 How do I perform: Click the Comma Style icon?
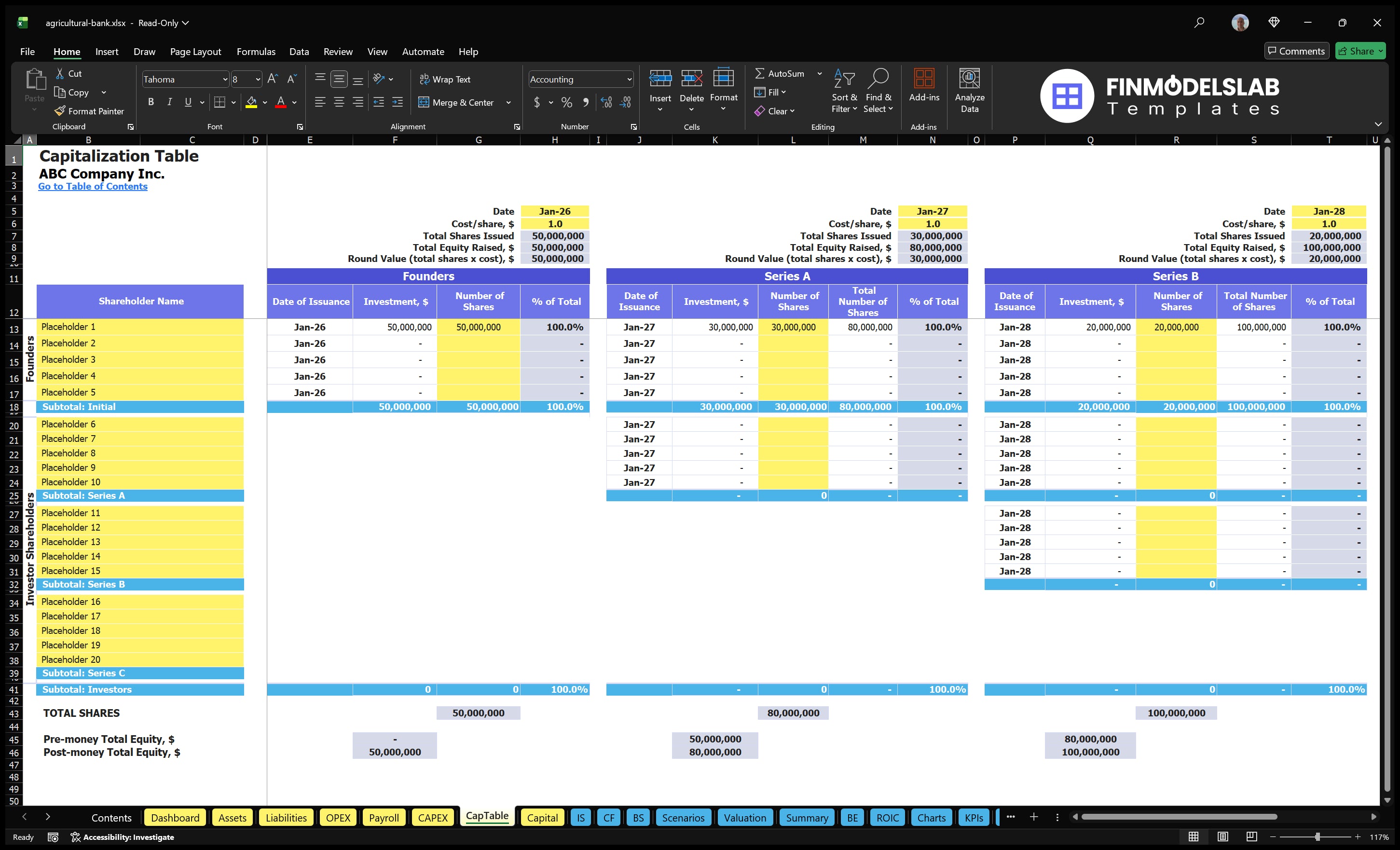(x=586, y=102)
